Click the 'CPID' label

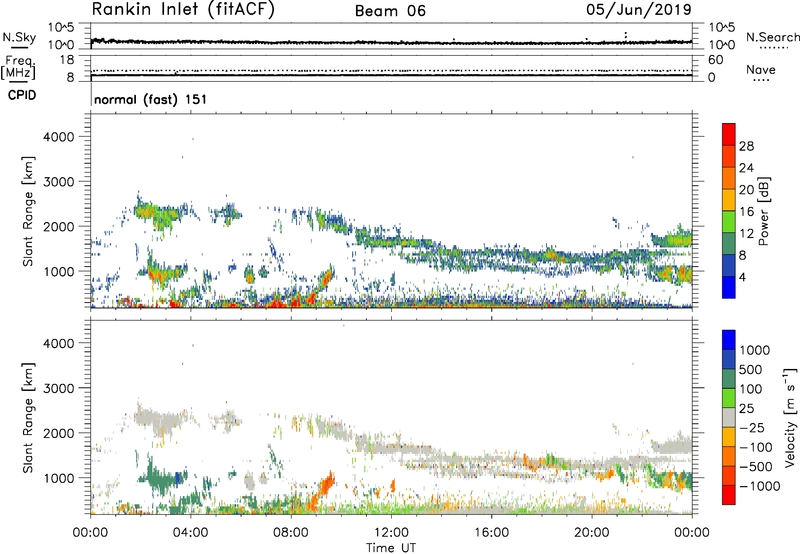point(22,95)
